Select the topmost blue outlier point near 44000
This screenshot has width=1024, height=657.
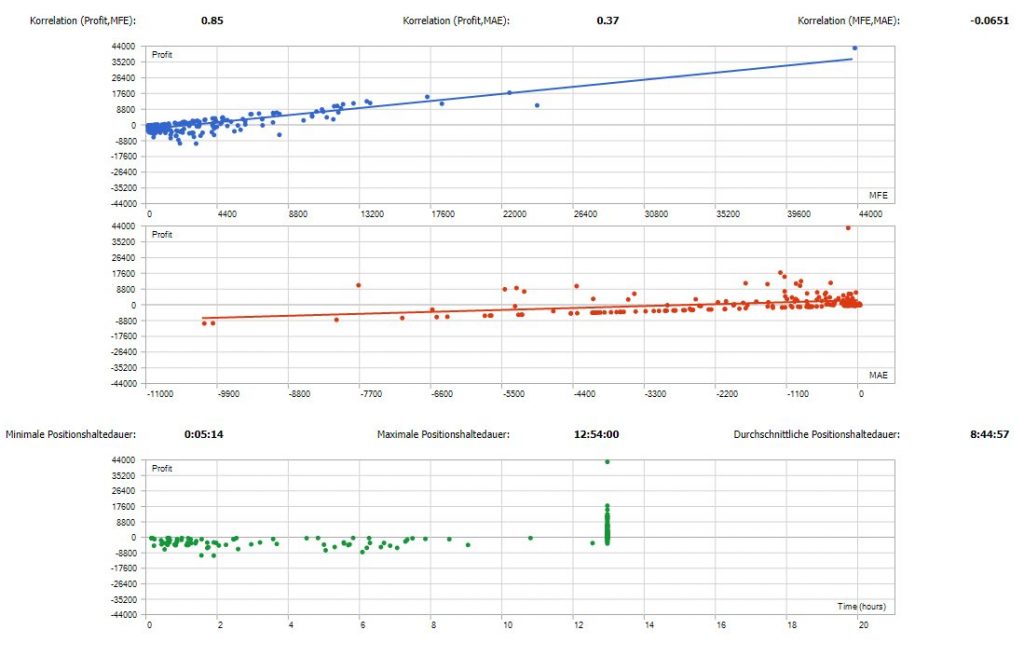click(854, 46)
